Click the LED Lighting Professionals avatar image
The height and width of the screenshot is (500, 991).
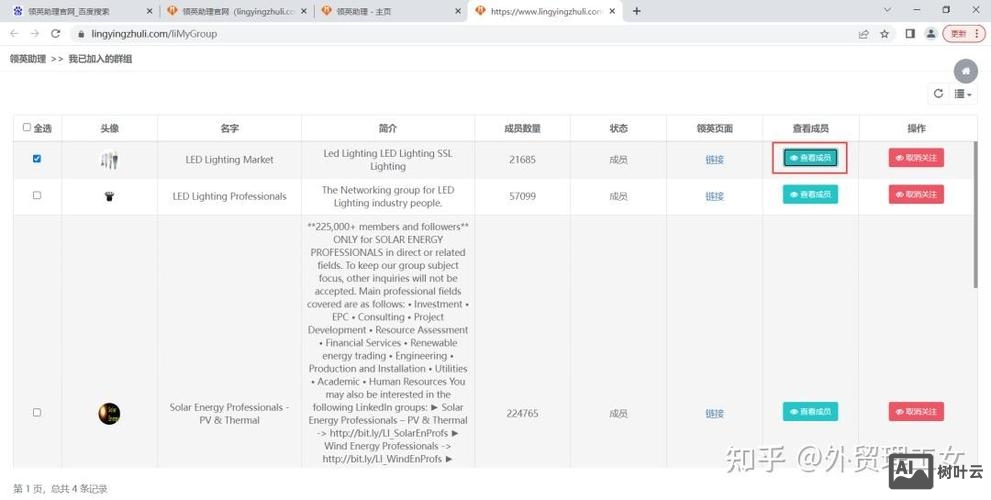point(109,196)
